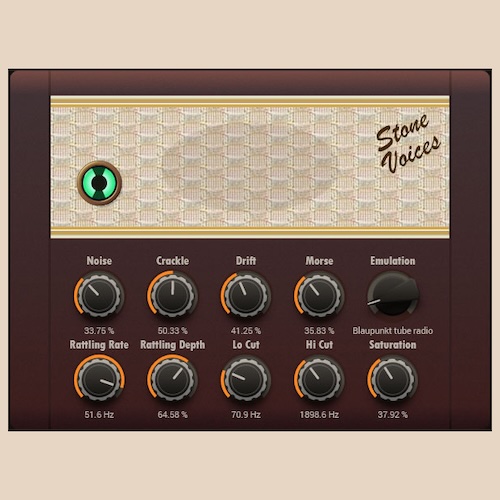
Task: Click the 41.25 % Drift value
Action: (246, 331)
